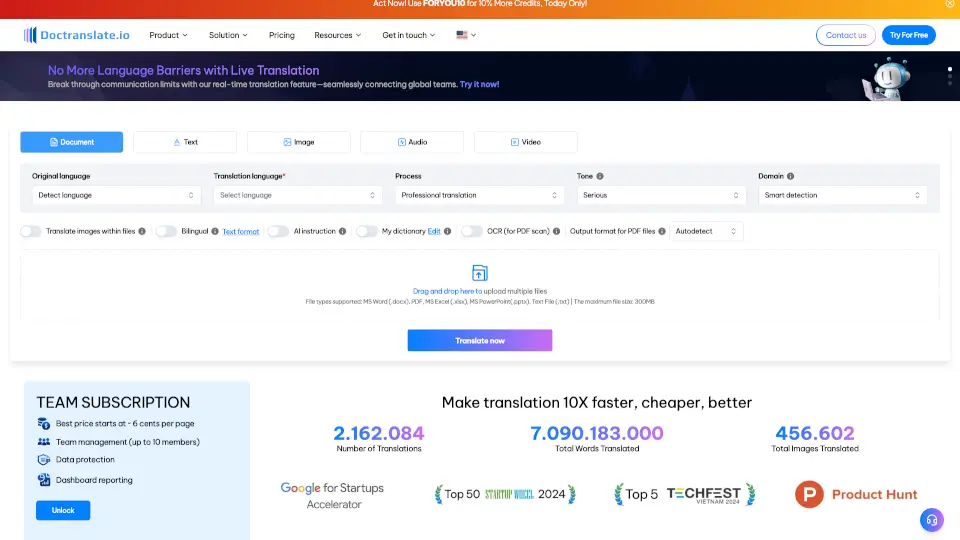Enable the Bilingual toggle

click(x=166, y=231)
